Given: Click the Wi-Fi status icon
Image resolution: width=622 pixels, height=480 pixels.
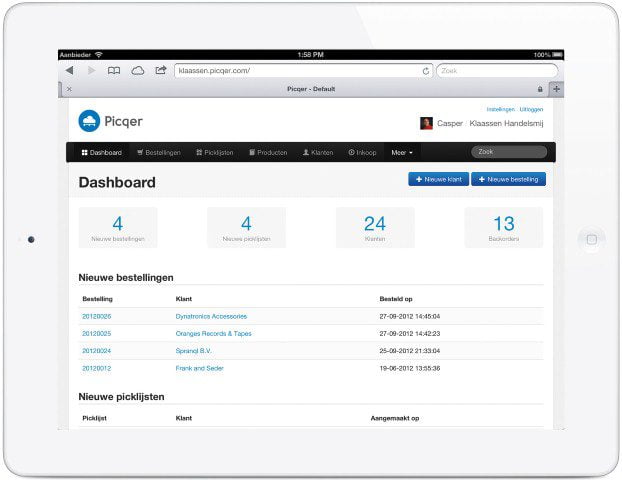Looking at the screenshot, I should (98, 55).
